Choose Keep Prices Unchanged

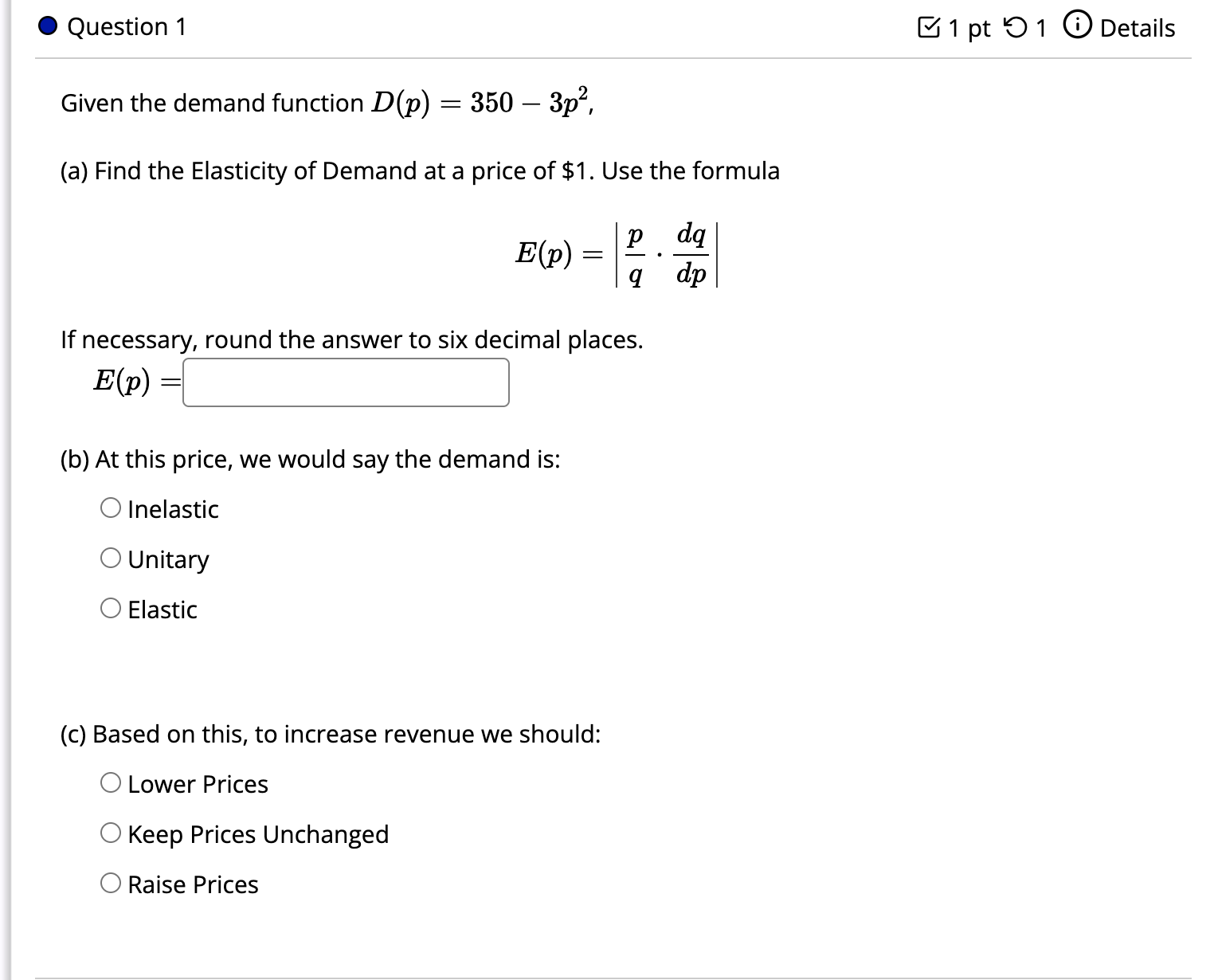point(111,833)
